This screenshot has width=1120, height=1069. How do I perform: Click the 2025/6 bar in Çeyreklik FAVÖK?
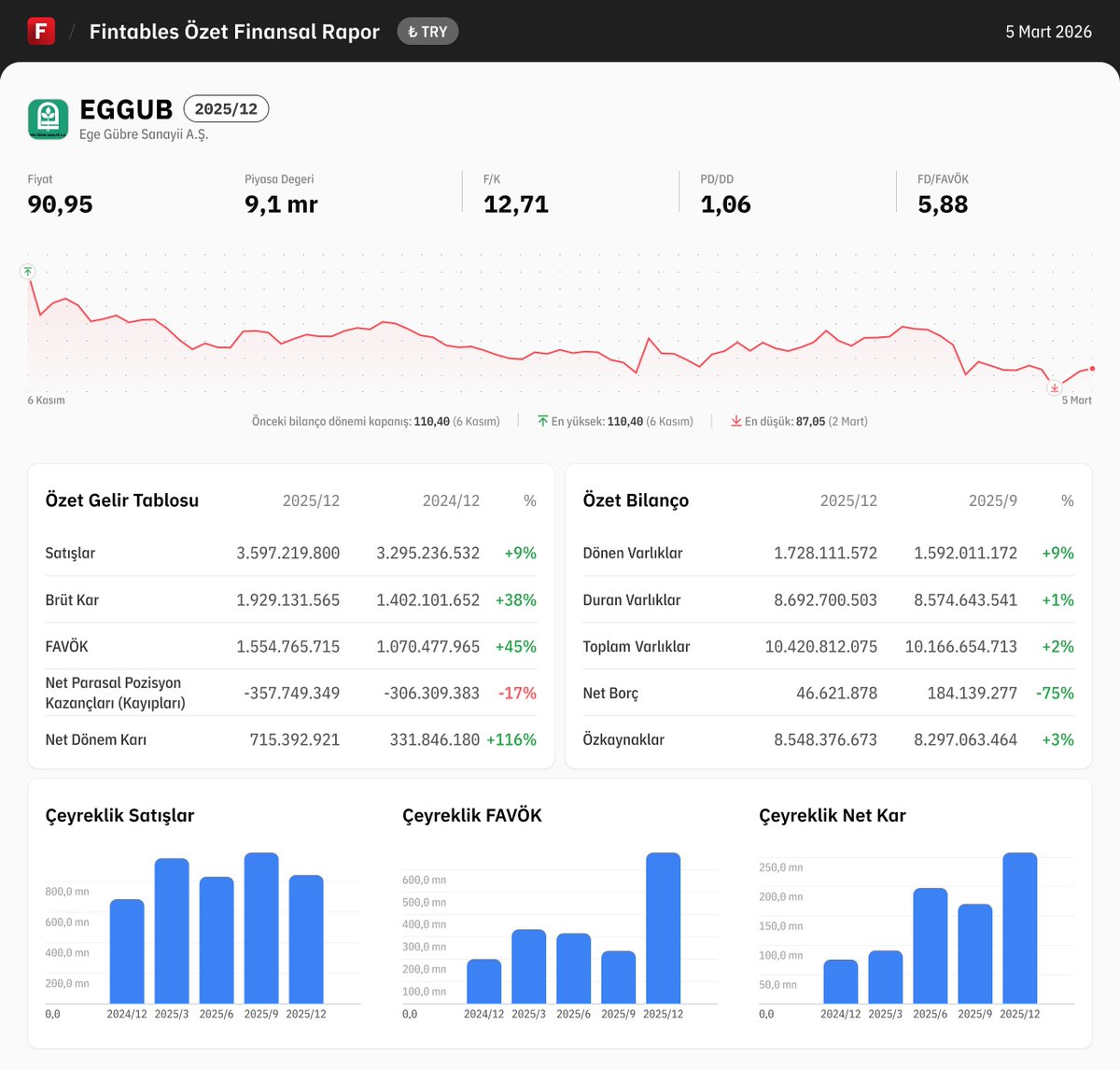(574, 968)
